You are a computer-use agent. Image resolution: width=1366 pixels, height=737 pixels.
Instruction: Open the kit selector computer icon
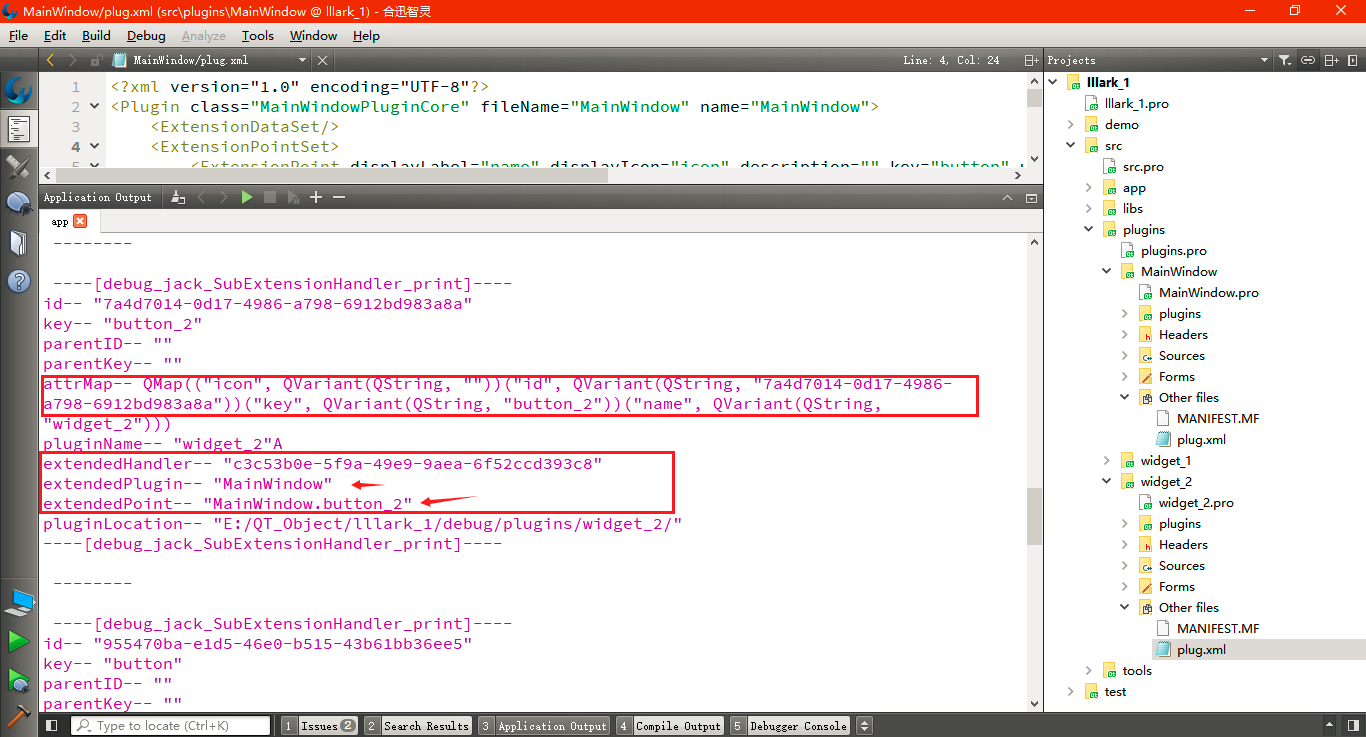point(20,600)
